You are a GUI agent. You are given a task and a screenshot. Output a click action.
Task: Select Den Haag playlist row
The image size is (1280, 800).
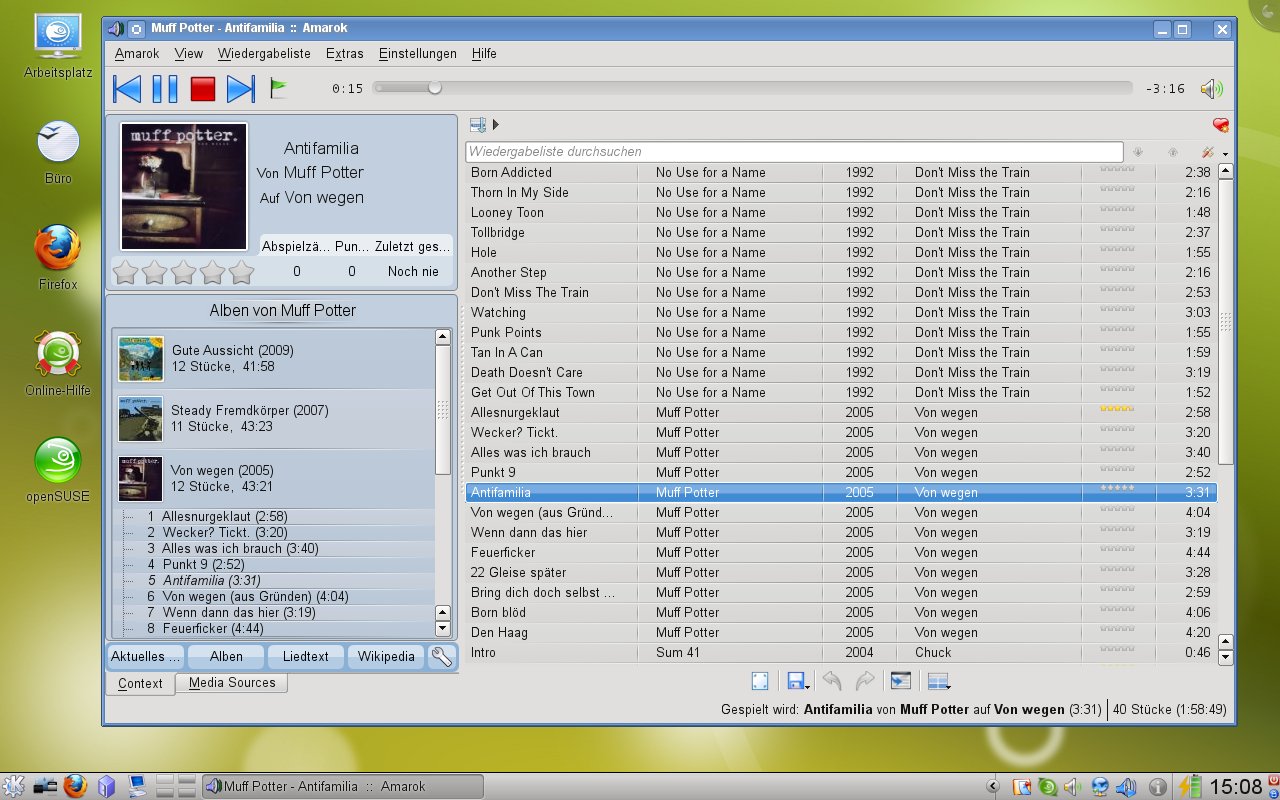tap(841, 632)
